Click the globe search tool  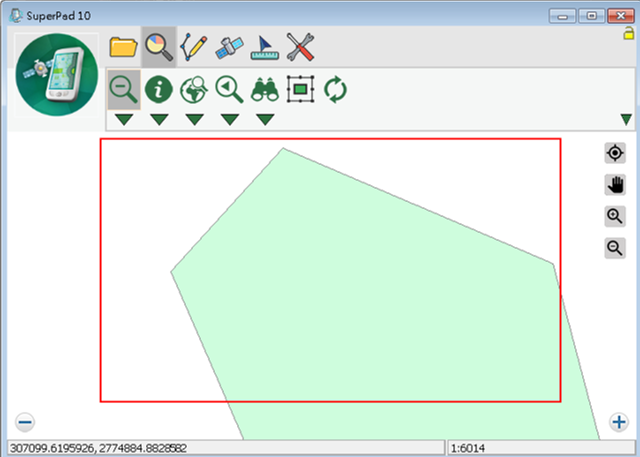pos(194,89)
